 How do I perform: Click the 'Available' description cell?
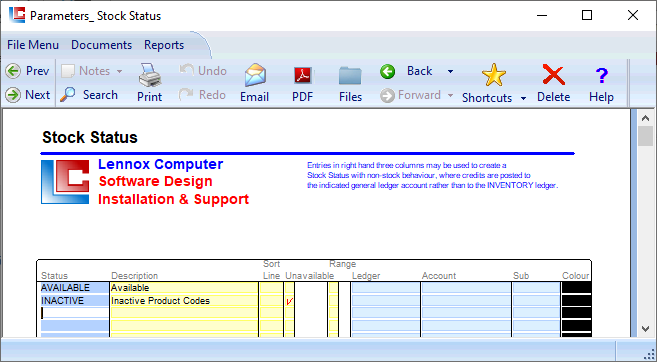(x=184, y=288)
